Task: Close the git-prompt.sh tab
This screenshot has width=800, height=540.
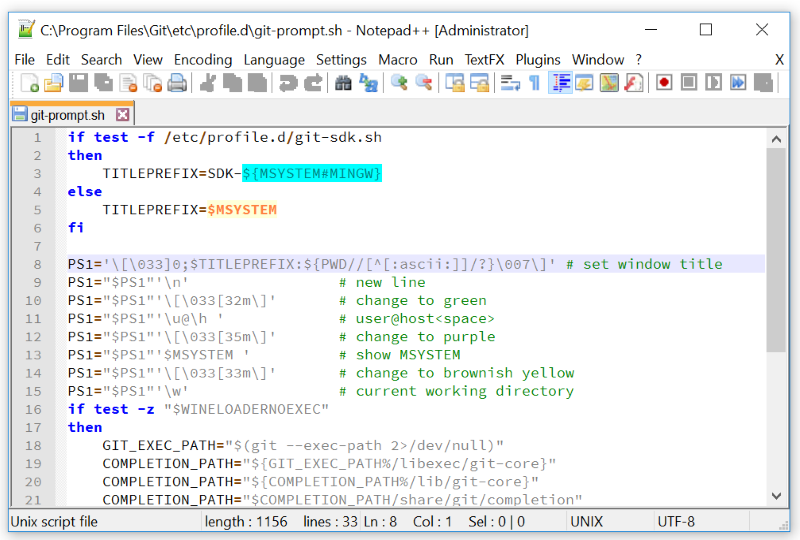Action: pos(122,114)
